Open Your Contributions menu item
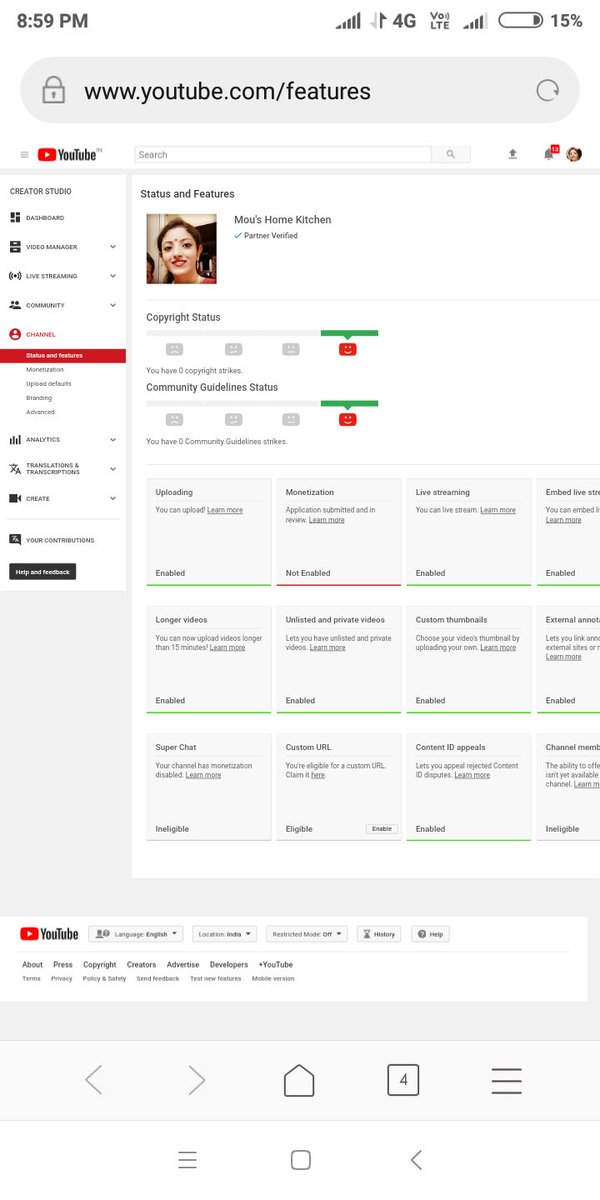Screen dimensions: 600x1200 (60, 540)
